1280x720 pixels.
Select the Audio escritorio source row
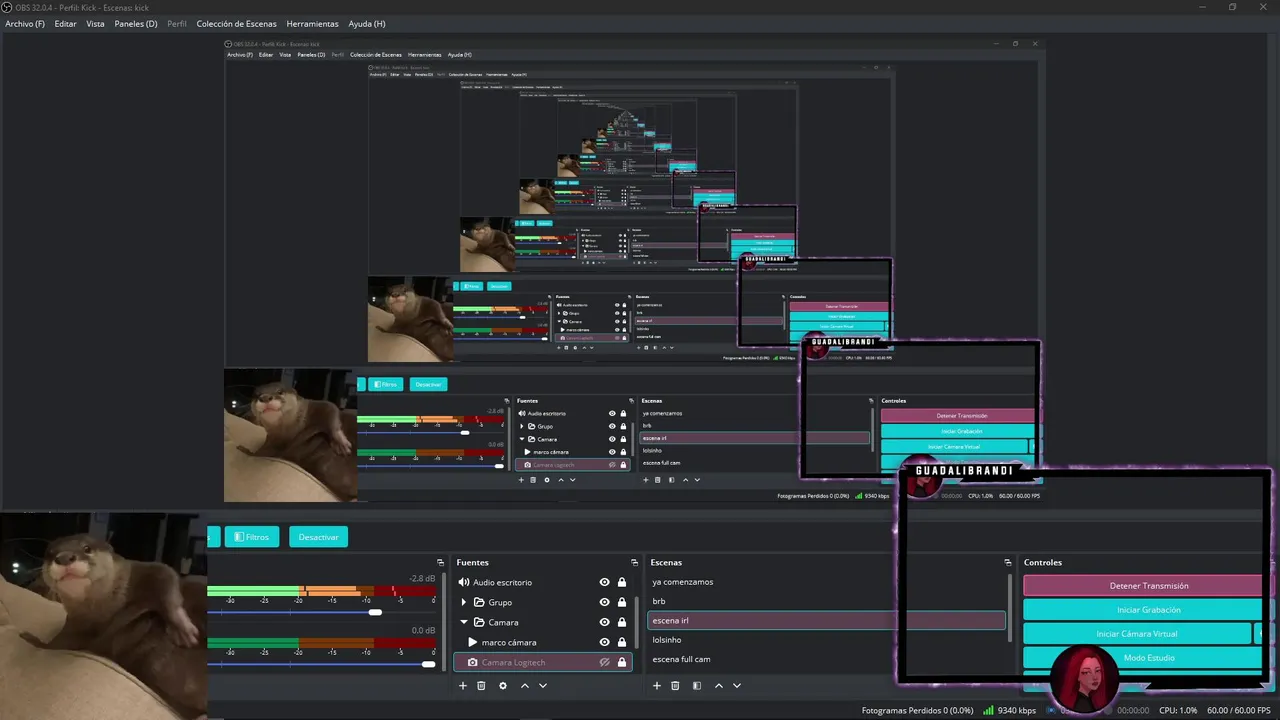click(x=543, y=582)
